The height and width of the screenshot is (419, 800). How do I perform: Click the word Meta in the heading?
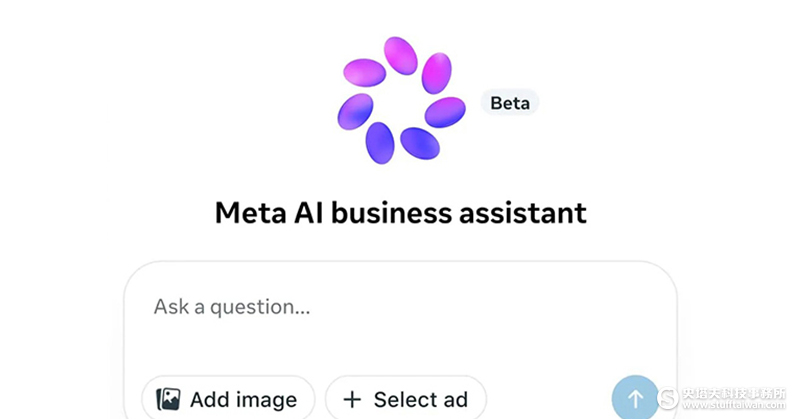(248, 213)
